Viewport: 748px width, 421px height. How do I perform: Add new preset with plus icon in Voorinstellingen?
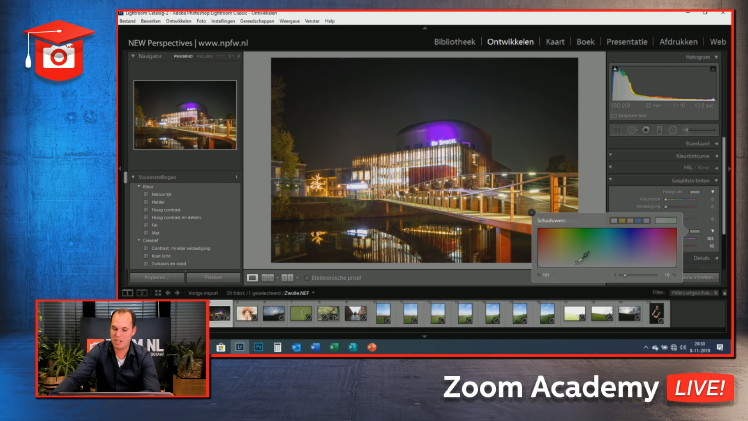[237, 177]
